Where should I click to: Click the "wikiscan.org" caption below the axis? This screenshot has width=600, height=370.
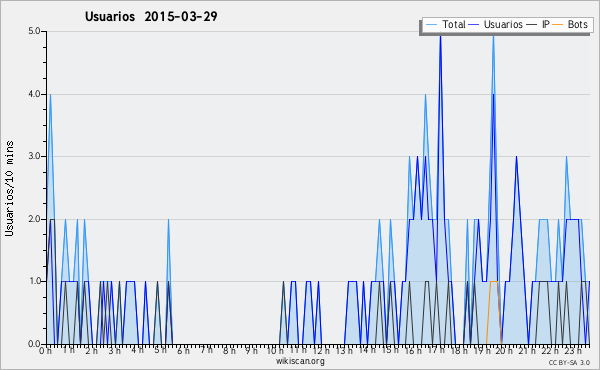(300, 361)
